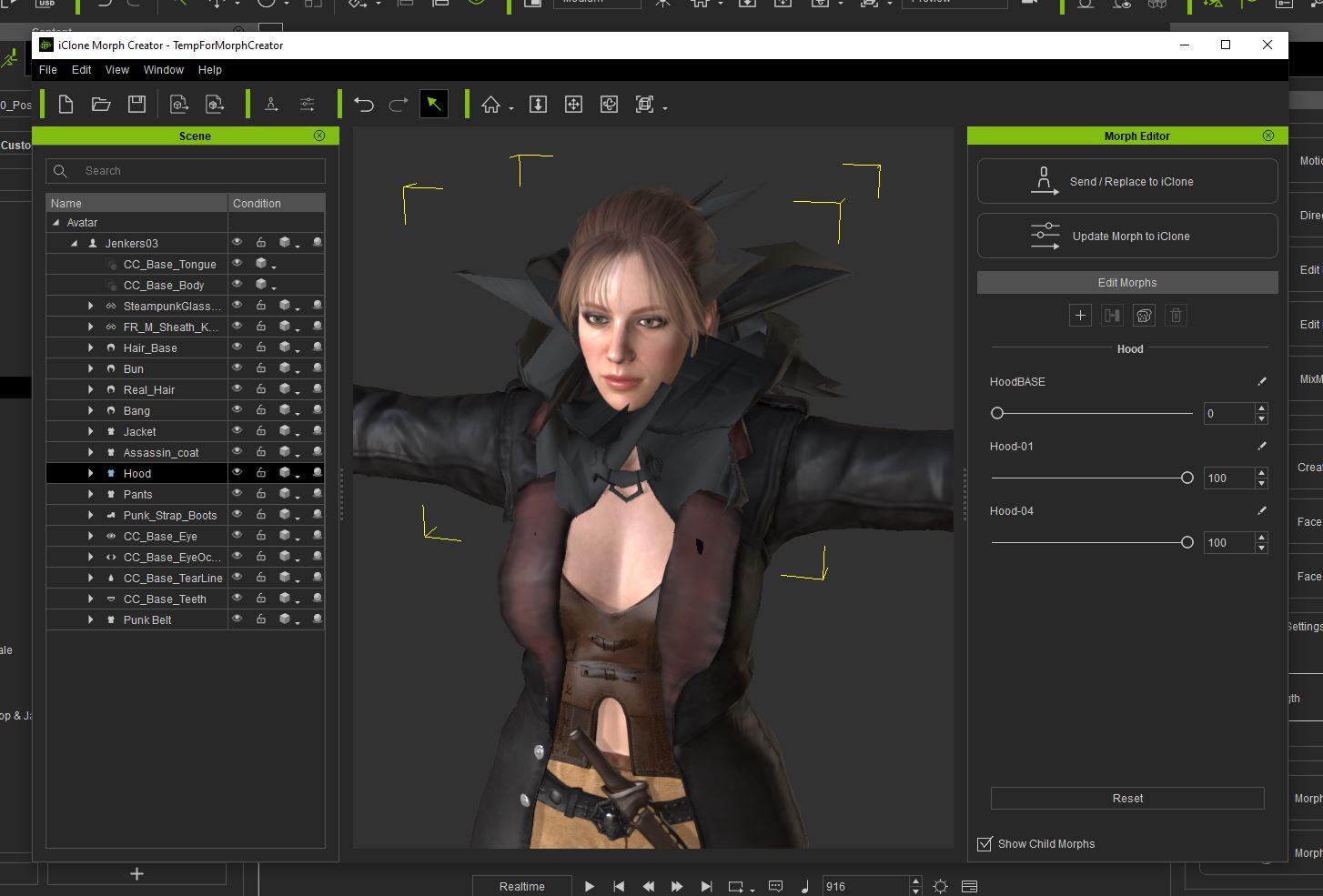The width and height of the screenshot is (1323, 896).
Task: Edit the Hood-01 morph via pencil icon
Action: [x=1262, y=446]
